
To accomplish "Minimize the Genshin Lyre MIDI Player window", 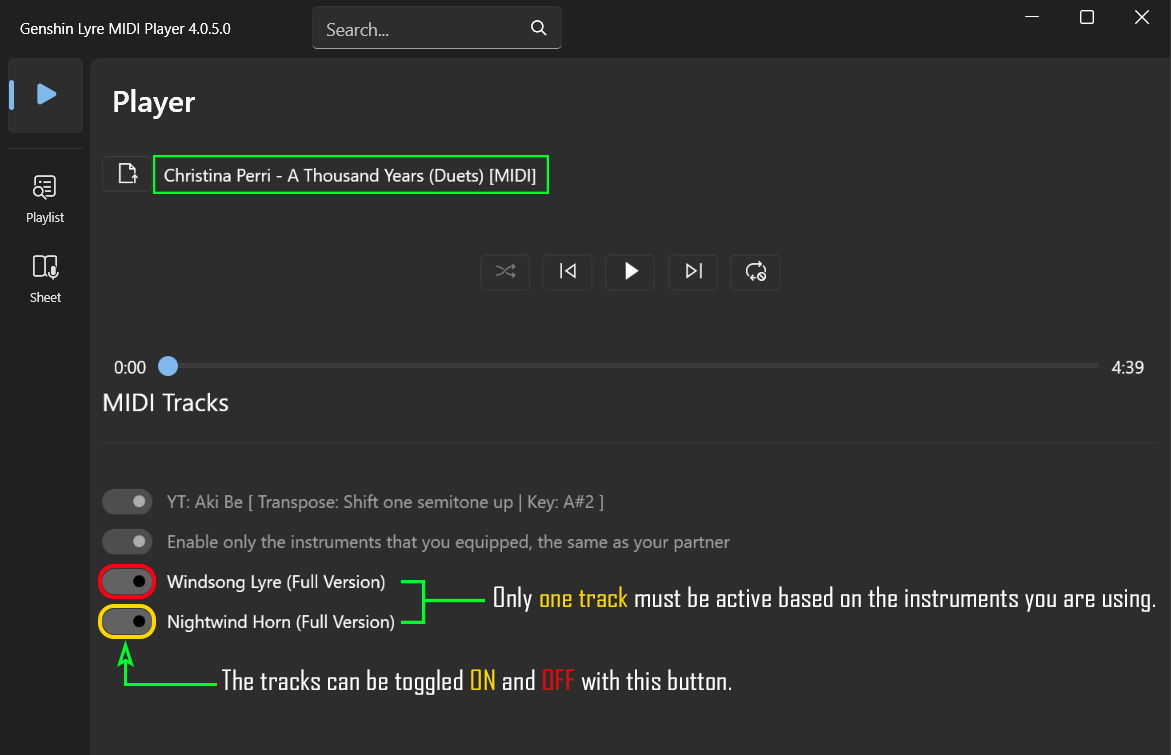I will point(1032,16).
